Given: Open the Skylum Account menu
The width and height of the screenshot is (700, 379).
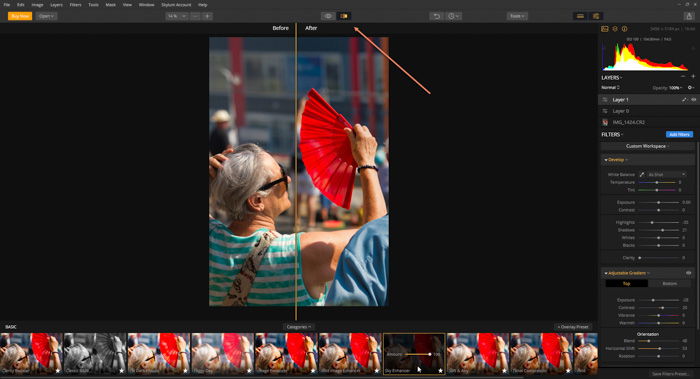Looking at the screenshot, I should pyautogui.click(x=176, y=4).
